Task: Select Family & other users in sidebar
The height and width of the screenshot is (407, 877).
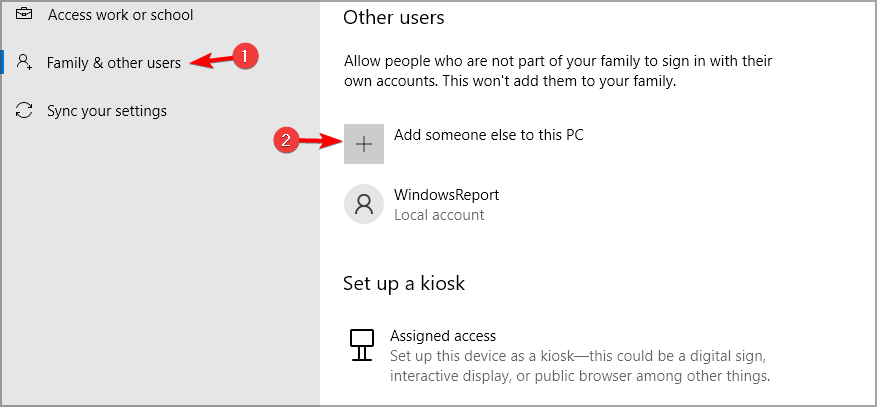Action: click(x=114, y=63)
